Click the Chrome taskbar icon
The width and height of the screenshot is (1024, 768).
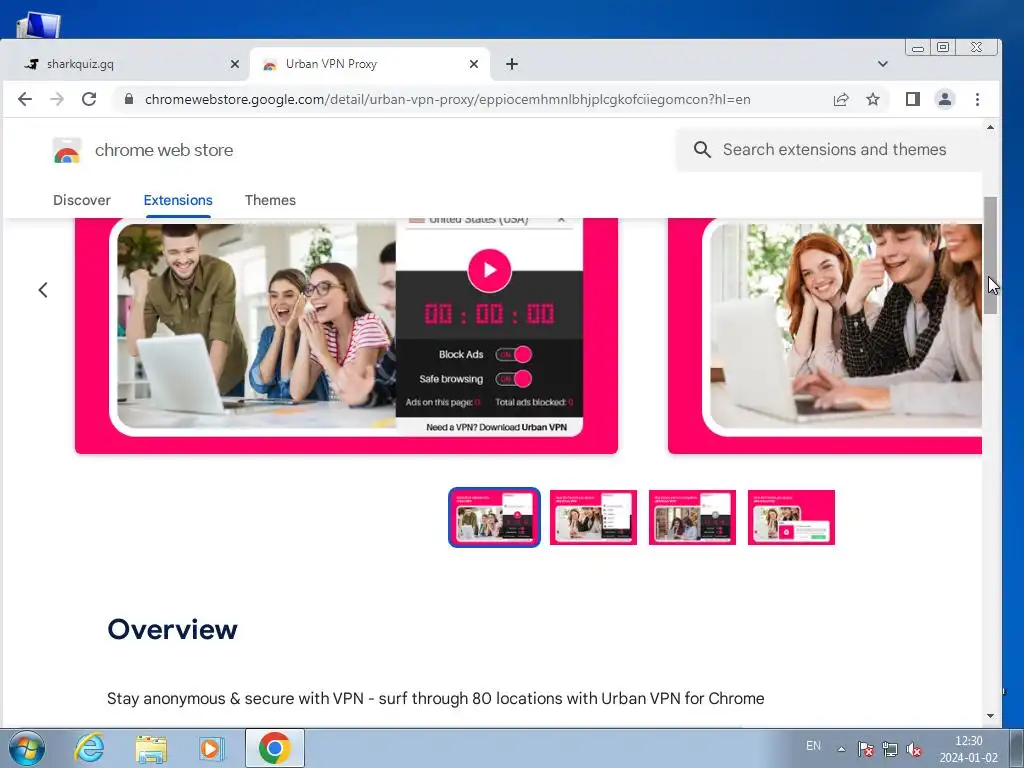pos(274,748)
